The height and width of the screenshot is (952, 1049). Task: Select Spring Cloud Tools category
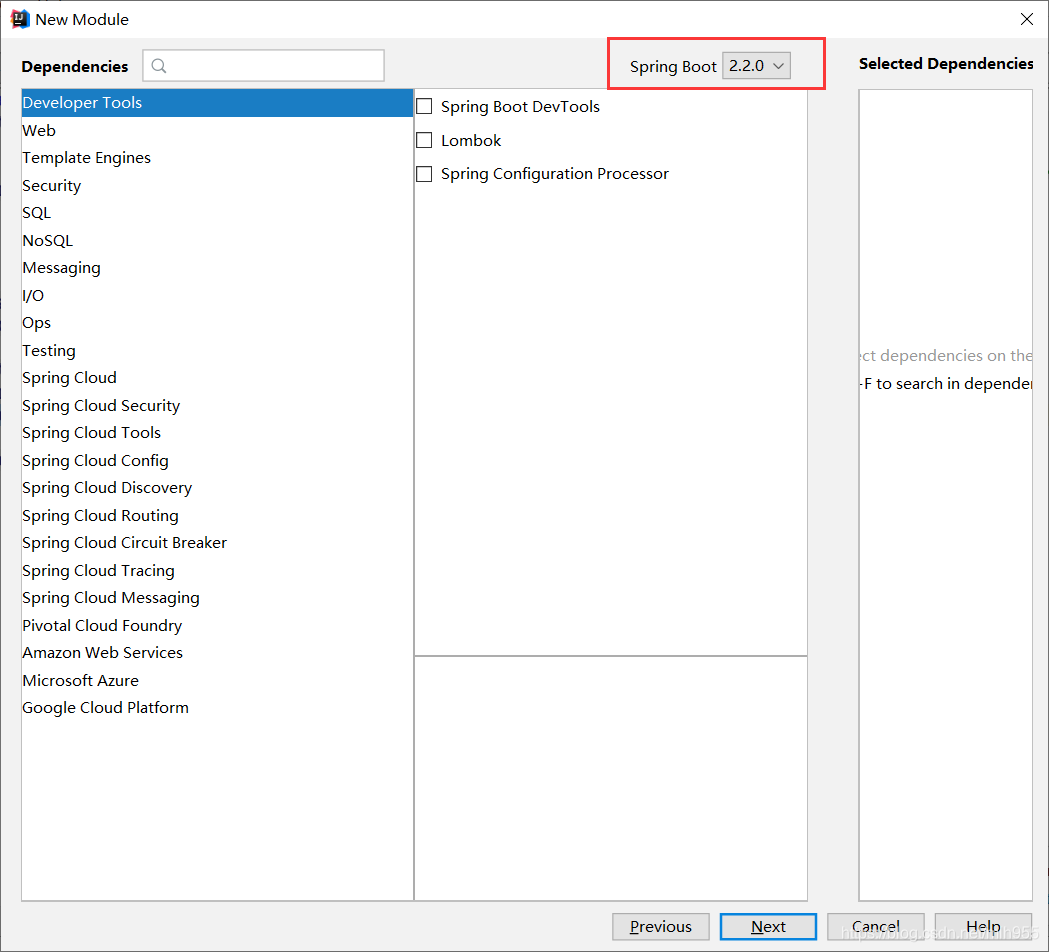pyautogui.click(x=217, y=433)
